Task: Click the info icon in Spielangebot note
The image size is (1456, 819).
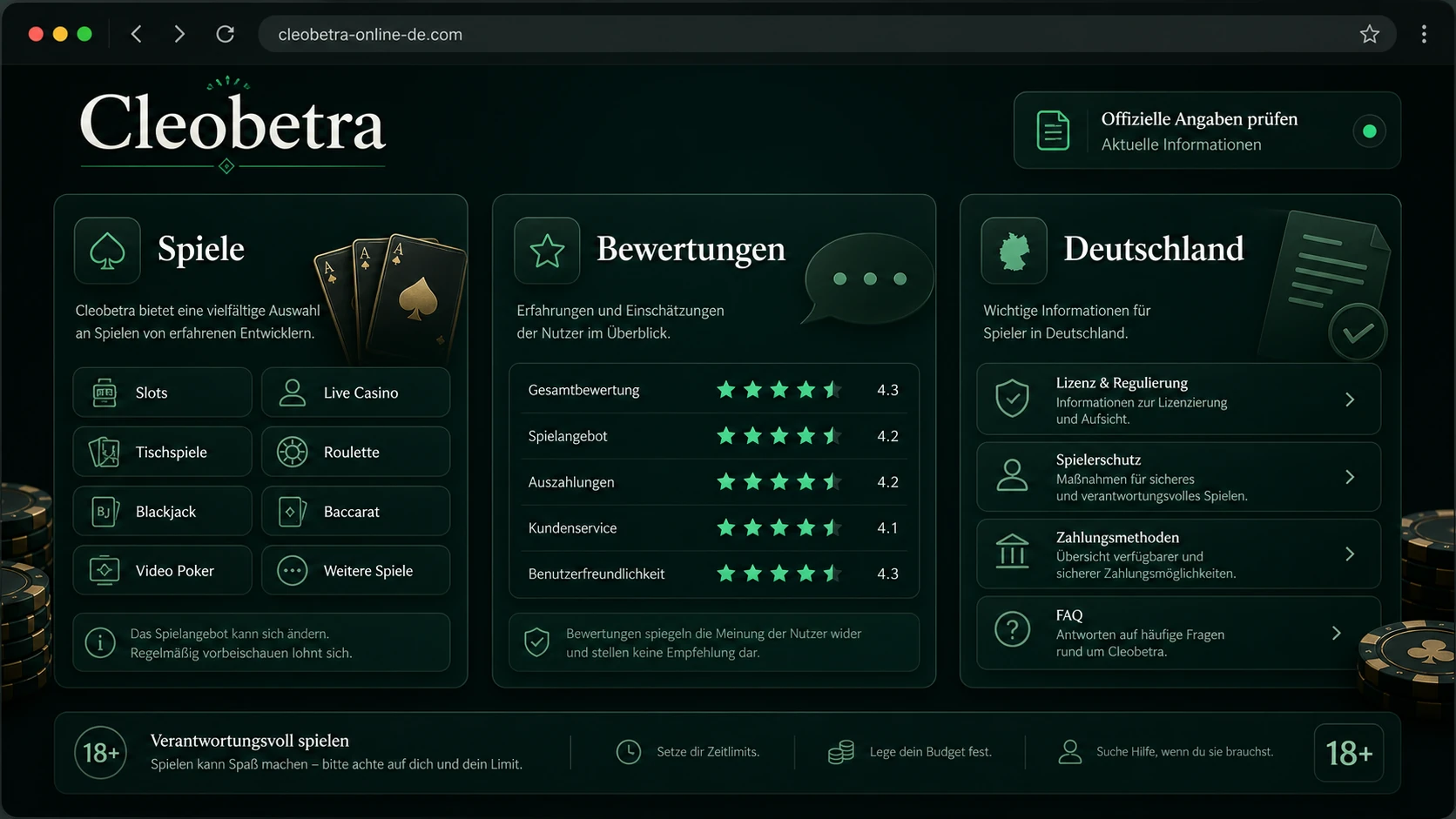Action: coord(100,643)
